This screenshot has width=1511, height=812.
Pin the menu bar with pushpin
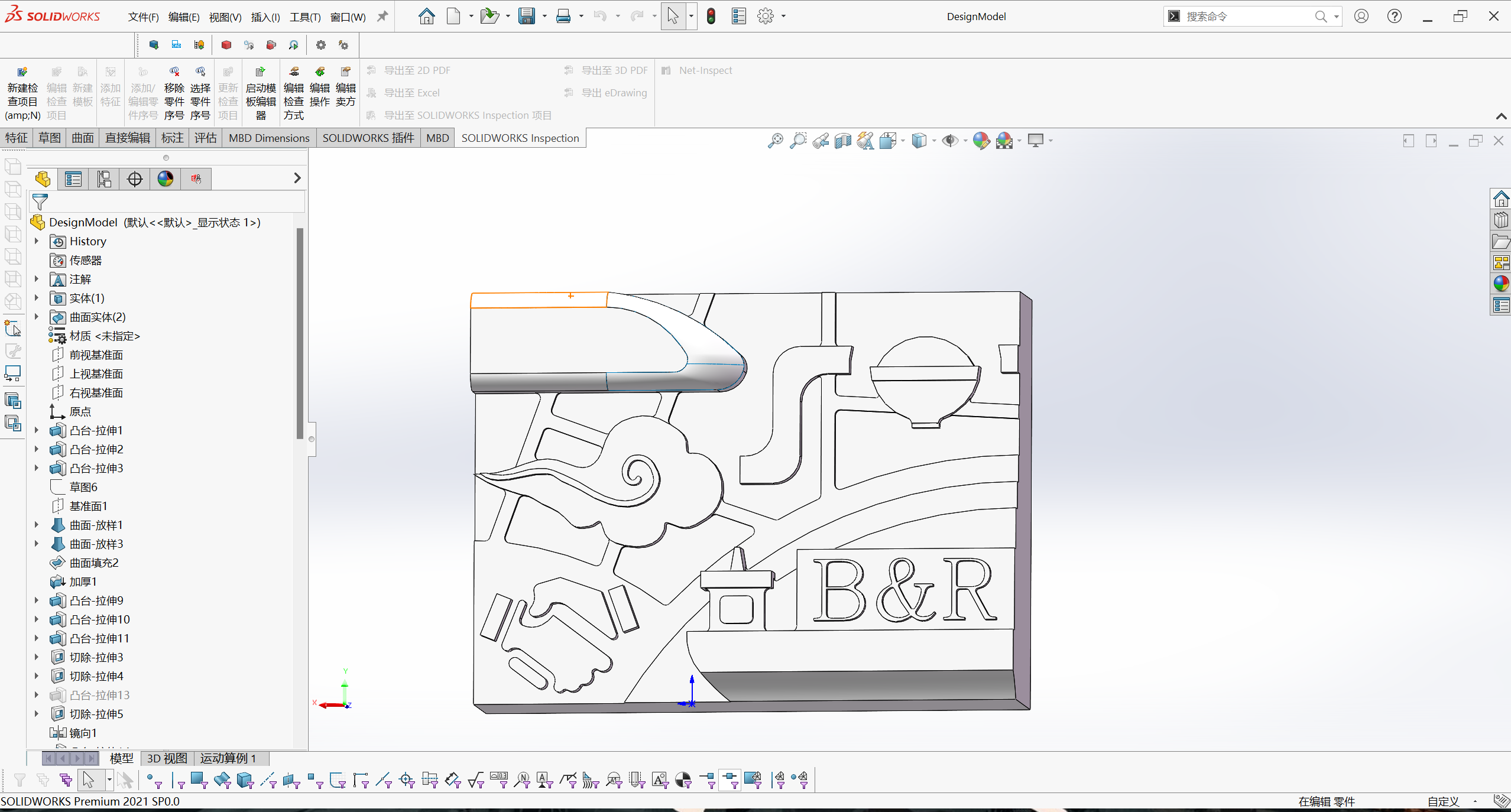pos(382,16)
